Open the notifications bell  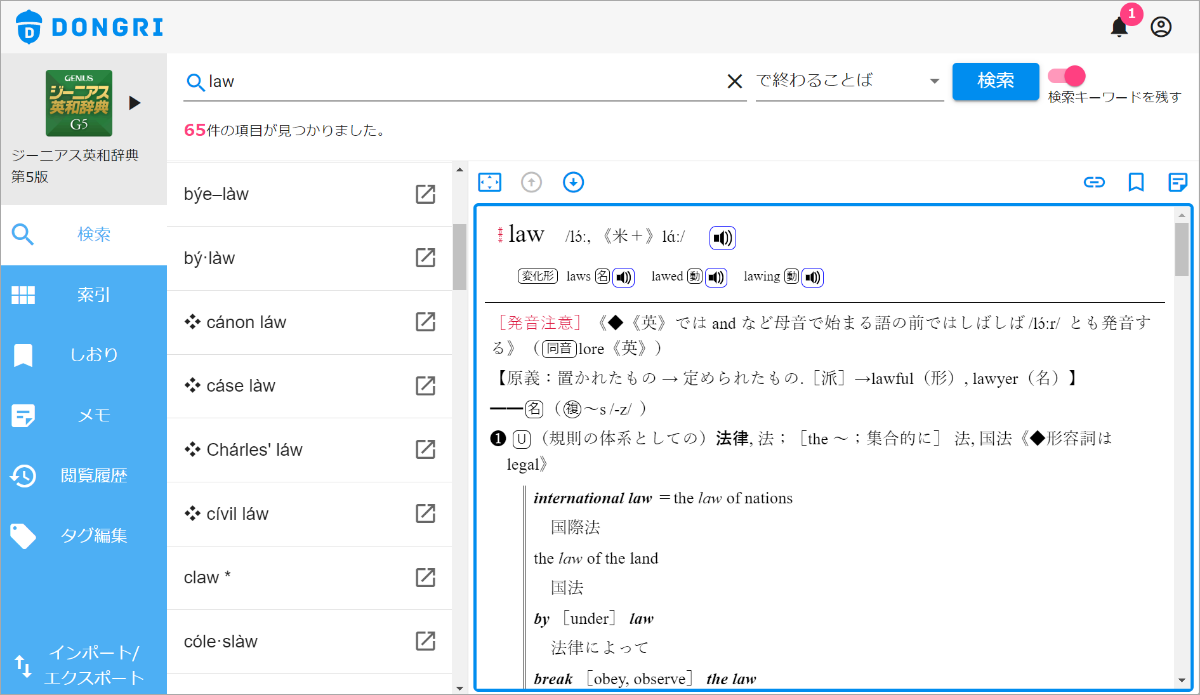point(1119,27)
